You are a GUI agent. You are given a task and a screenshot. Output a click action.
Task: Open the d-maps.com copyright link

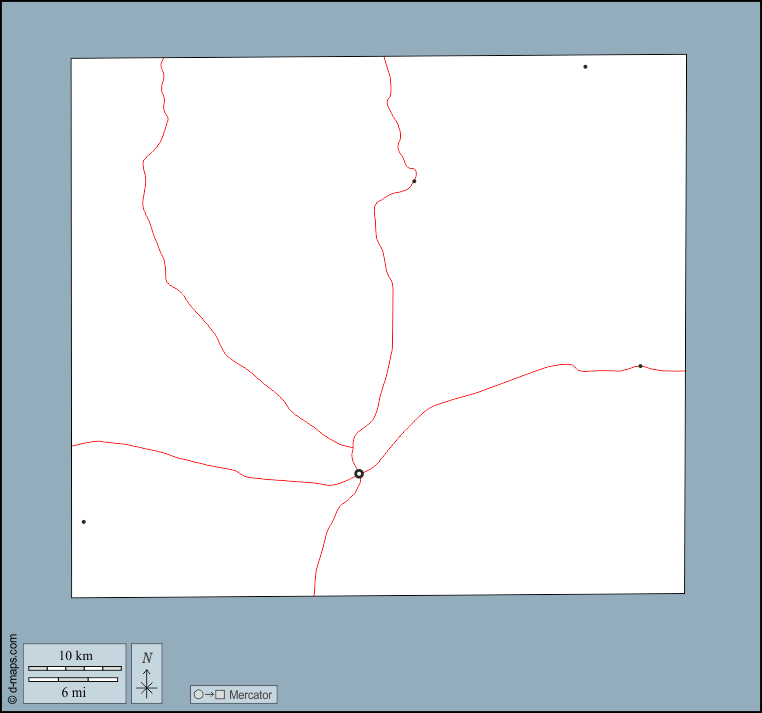[x=12, y=667]
